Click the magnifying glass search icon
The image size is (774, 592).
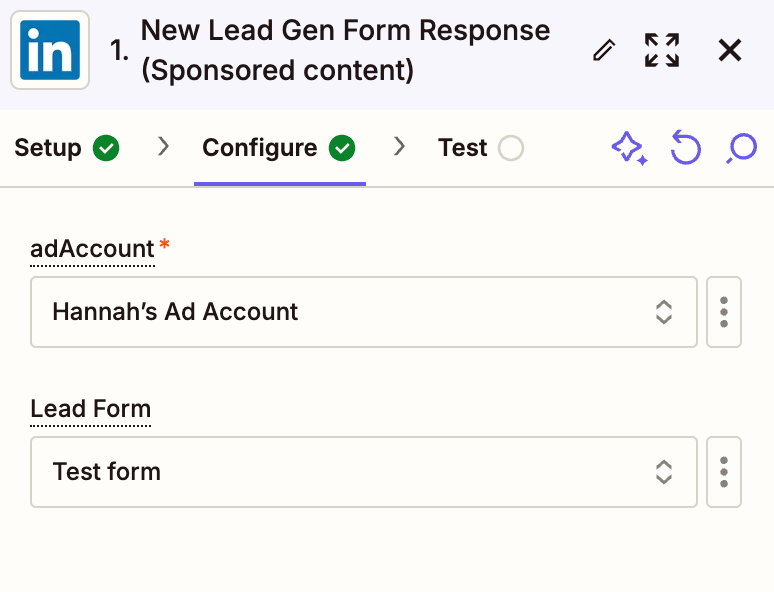pyautogui.click(x=741, y=149)
